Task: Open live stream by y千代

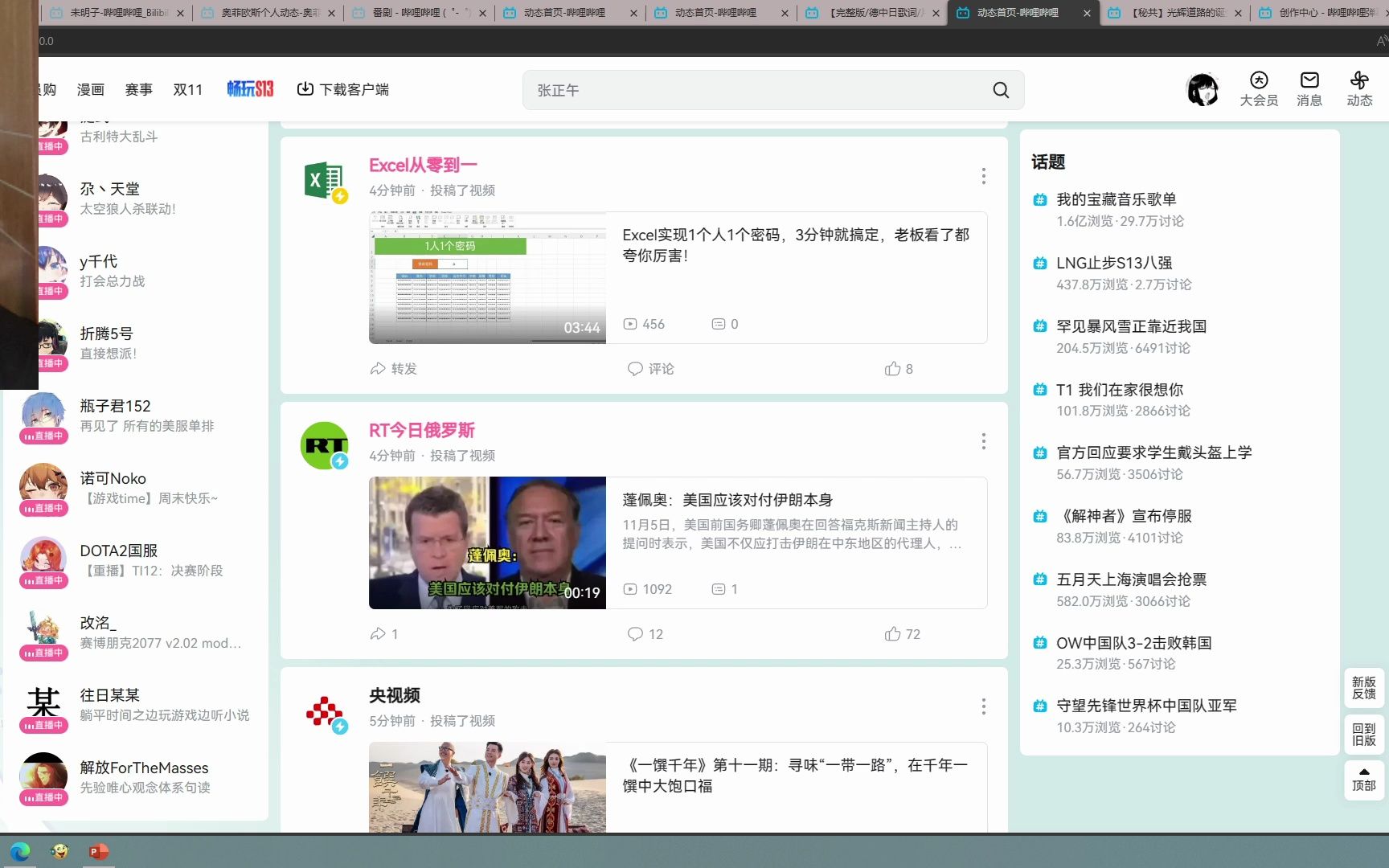Action: pos(145,271)
